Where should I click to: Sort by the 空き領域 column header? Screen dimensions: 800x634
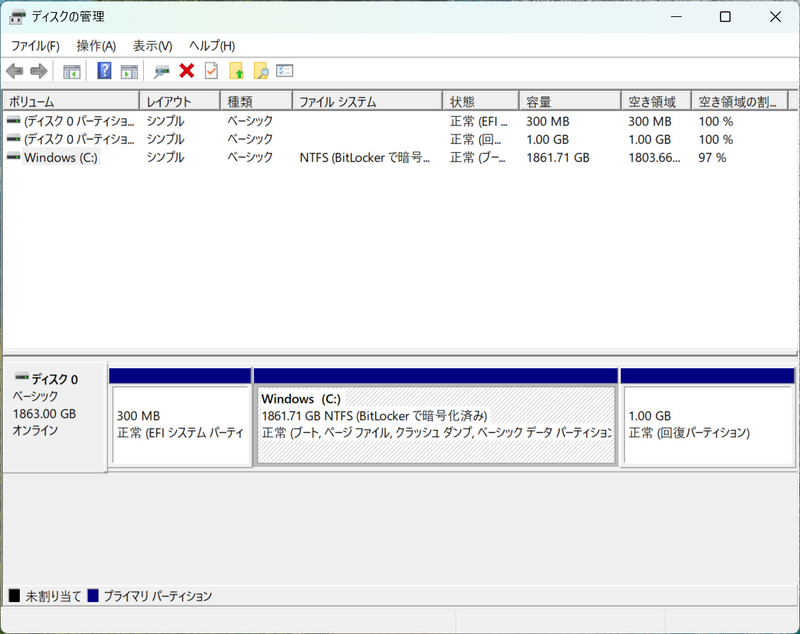(655, 100)
